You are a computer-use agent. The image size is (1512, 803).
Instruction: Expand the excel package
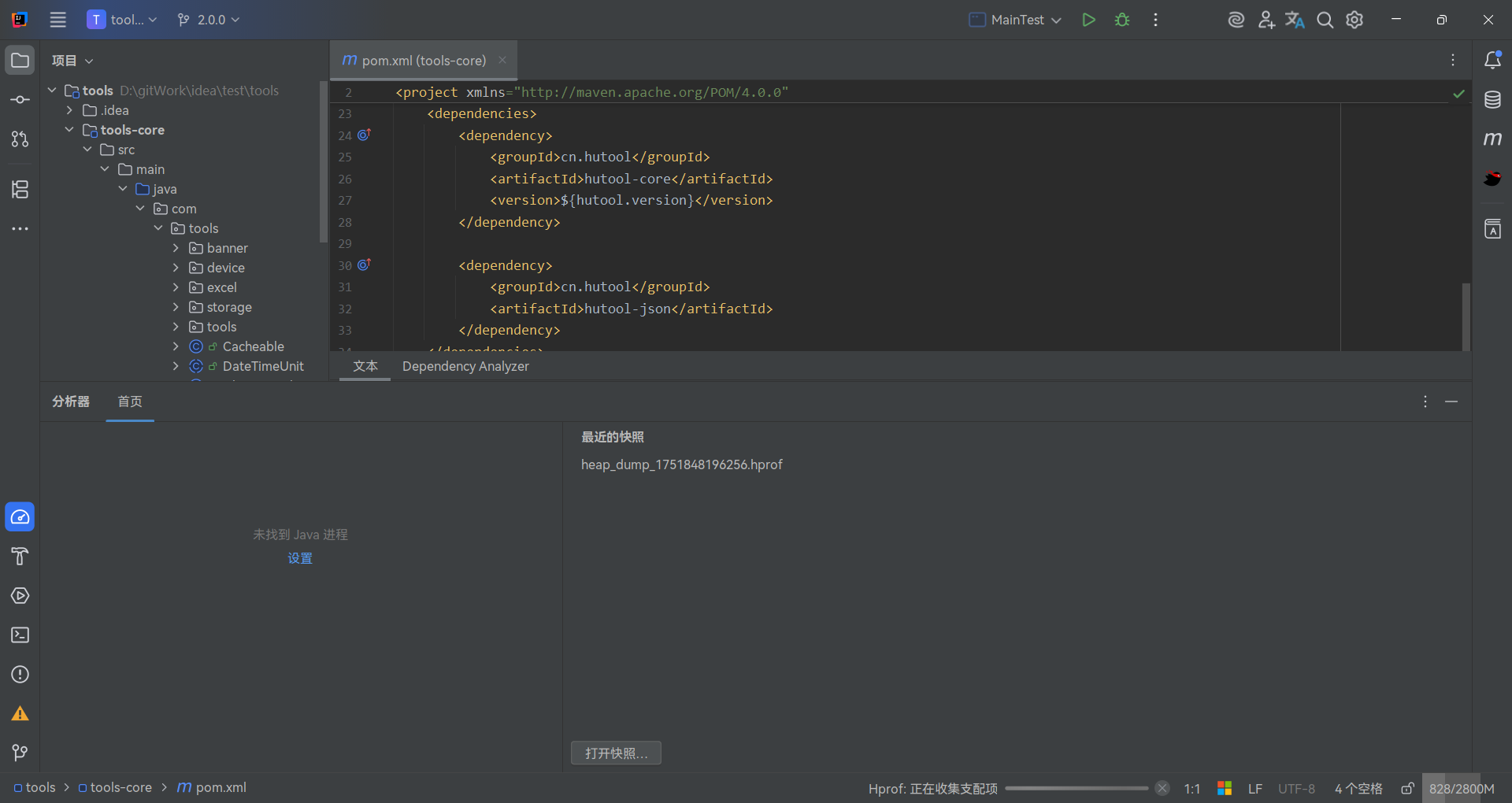[176, 287]
